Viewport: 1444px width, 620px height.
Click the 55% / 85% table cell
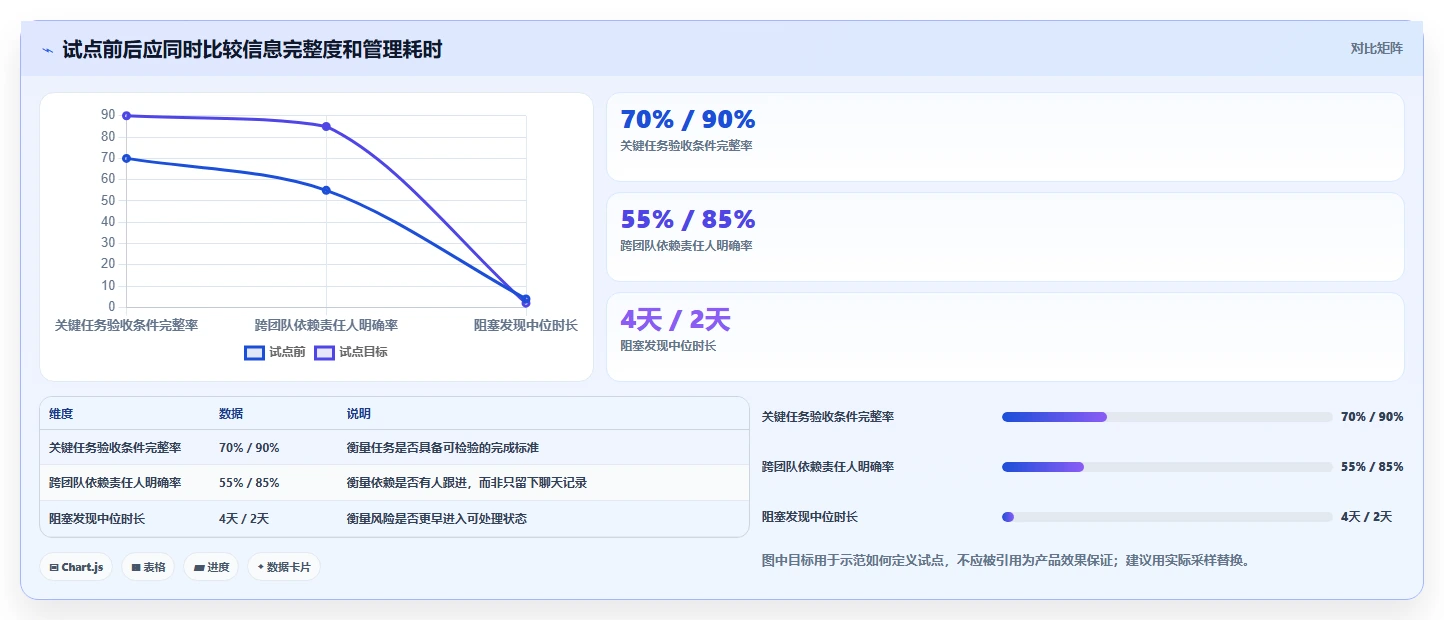tap(249, 483)
